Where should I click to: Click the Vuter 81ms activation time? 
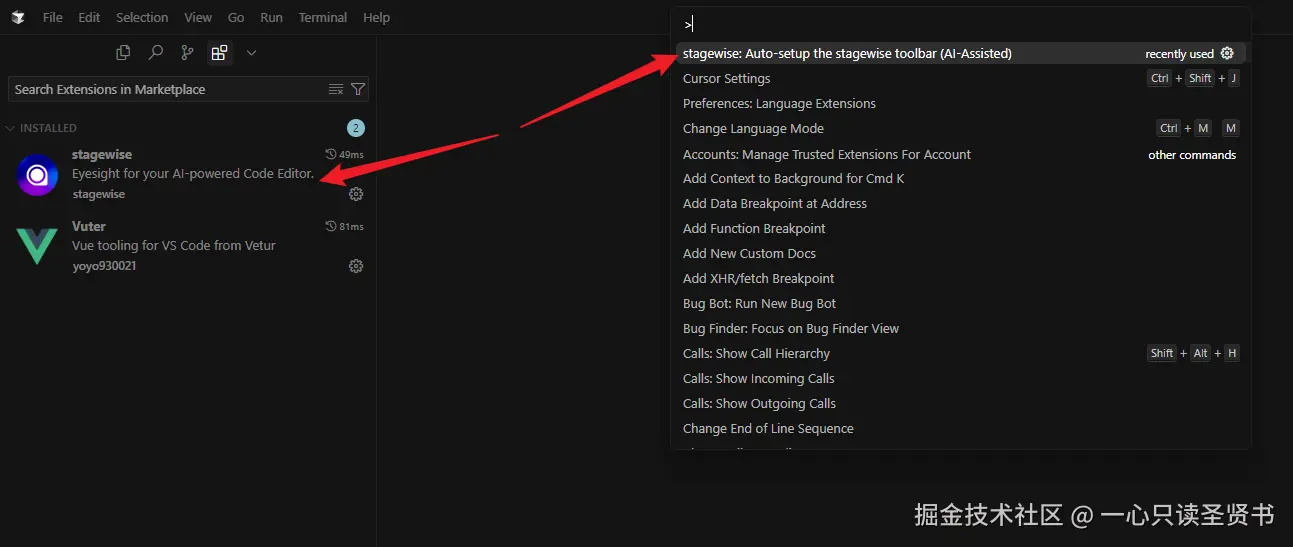pos(345,226)
